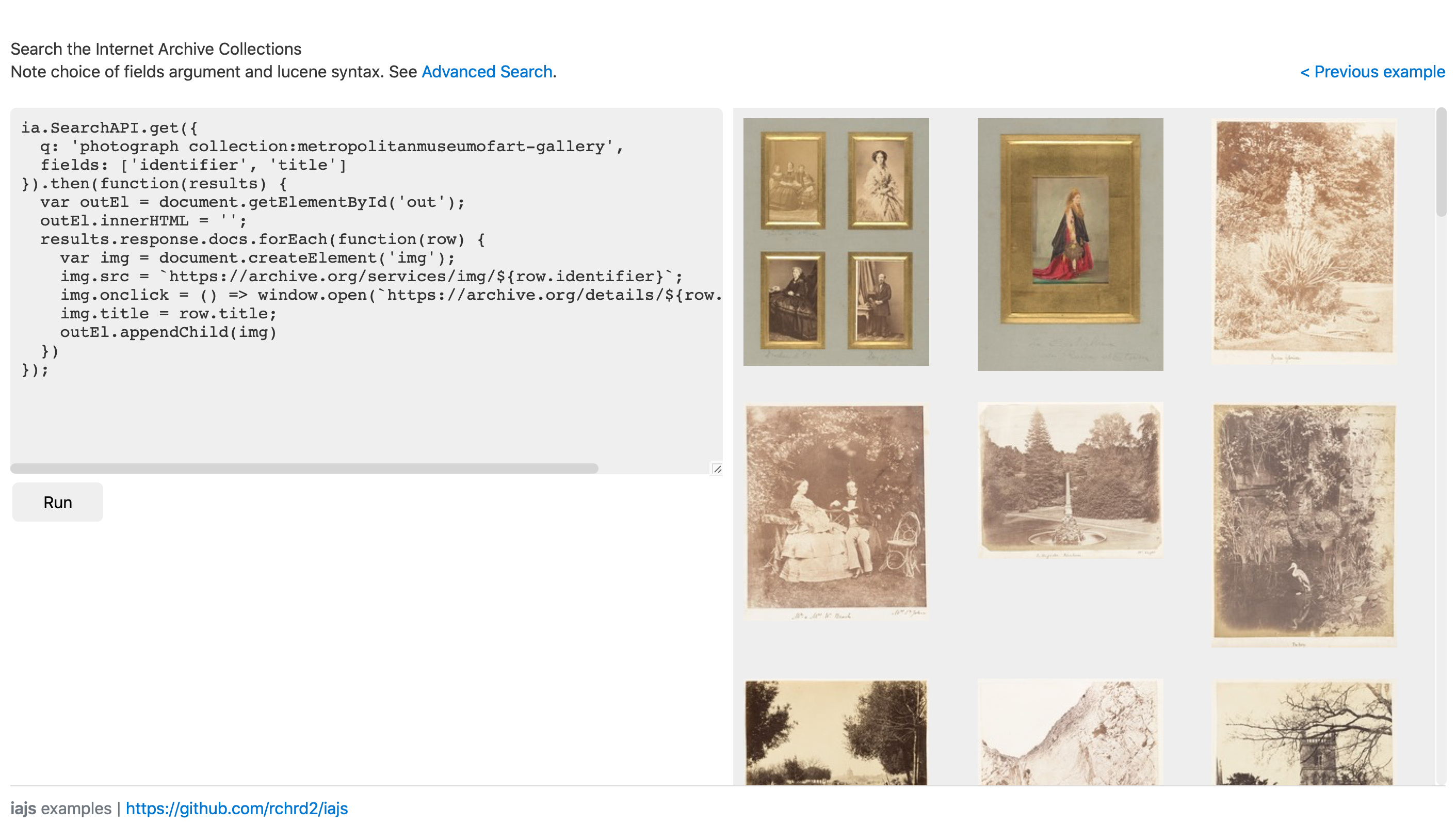Open the woman in red dress thumbnail
Screen dimensions: 1456x840
pos(1070,244)
